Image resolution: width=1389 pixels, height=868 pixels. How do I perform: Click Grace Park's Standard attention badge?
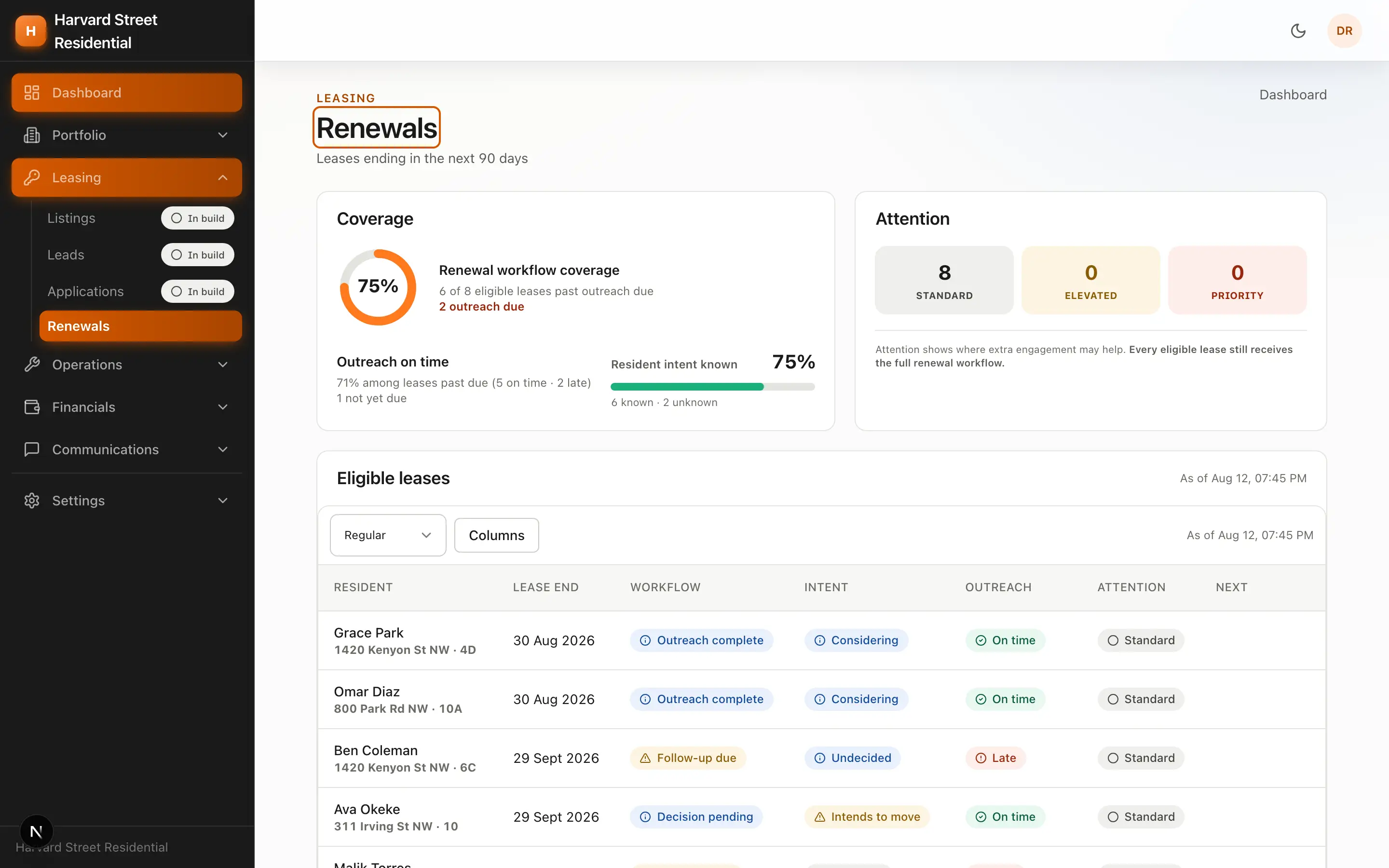tap(1141, 640)
